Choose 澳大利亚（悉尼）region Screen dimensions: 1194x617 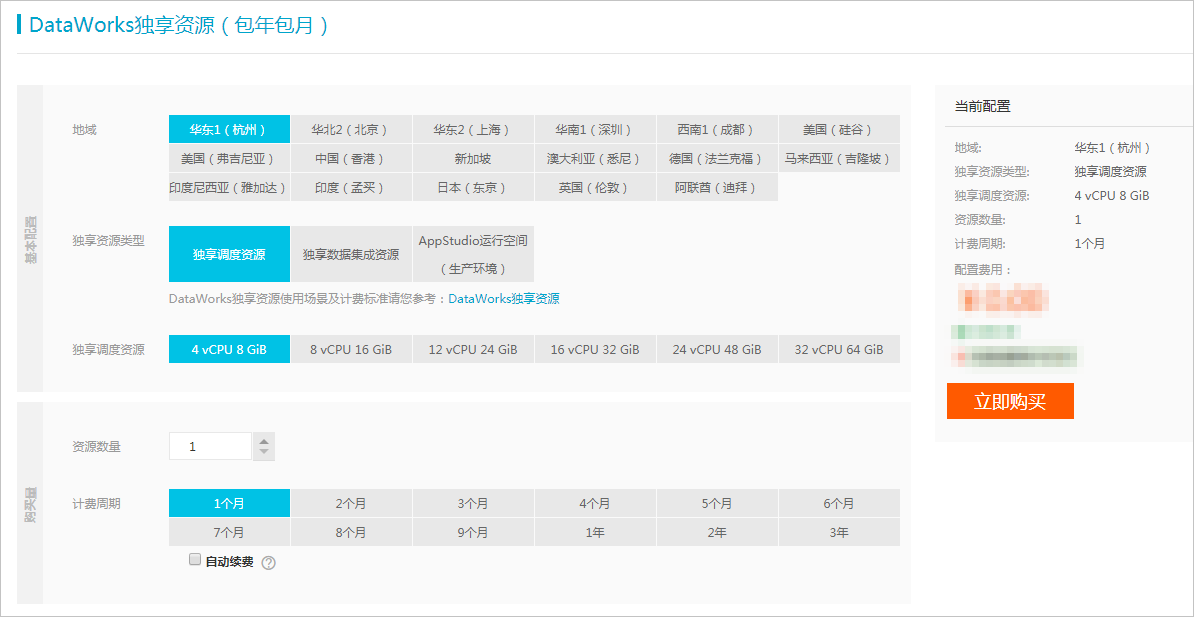coord(595,158)
